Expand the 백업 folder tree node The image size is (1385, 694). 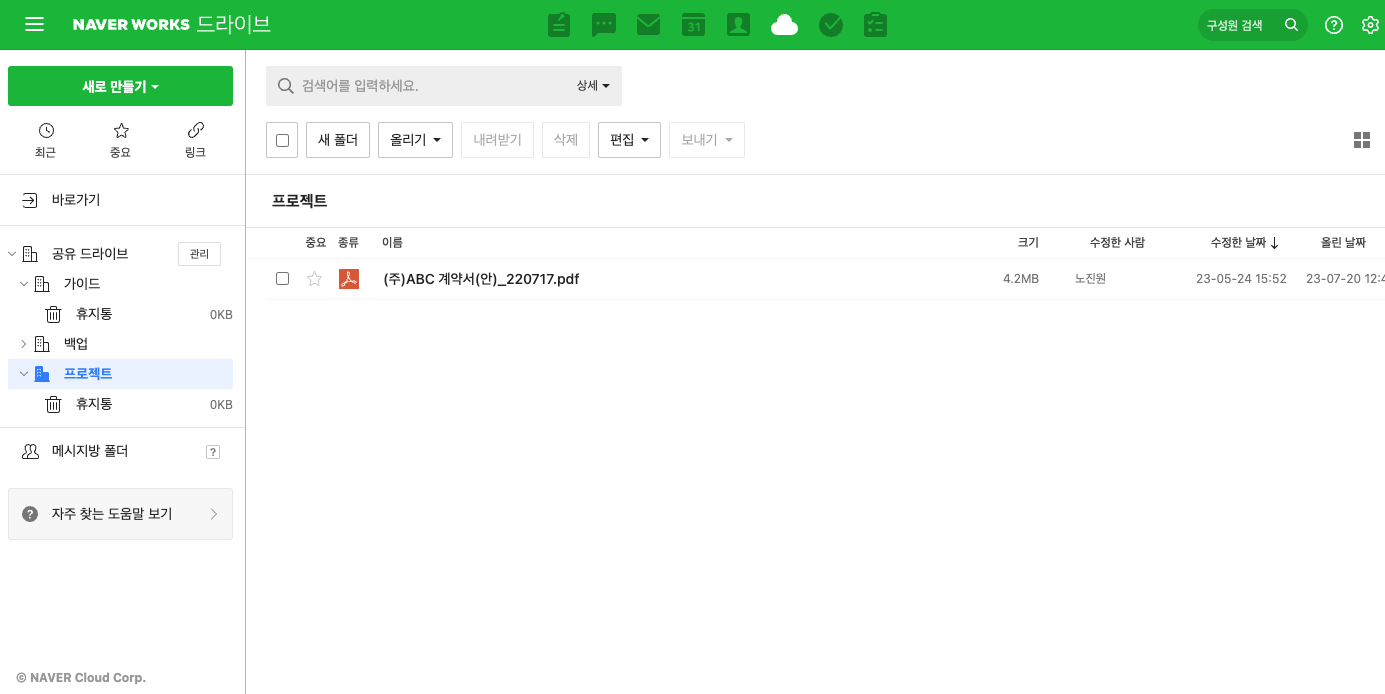(x=24, y=344)
